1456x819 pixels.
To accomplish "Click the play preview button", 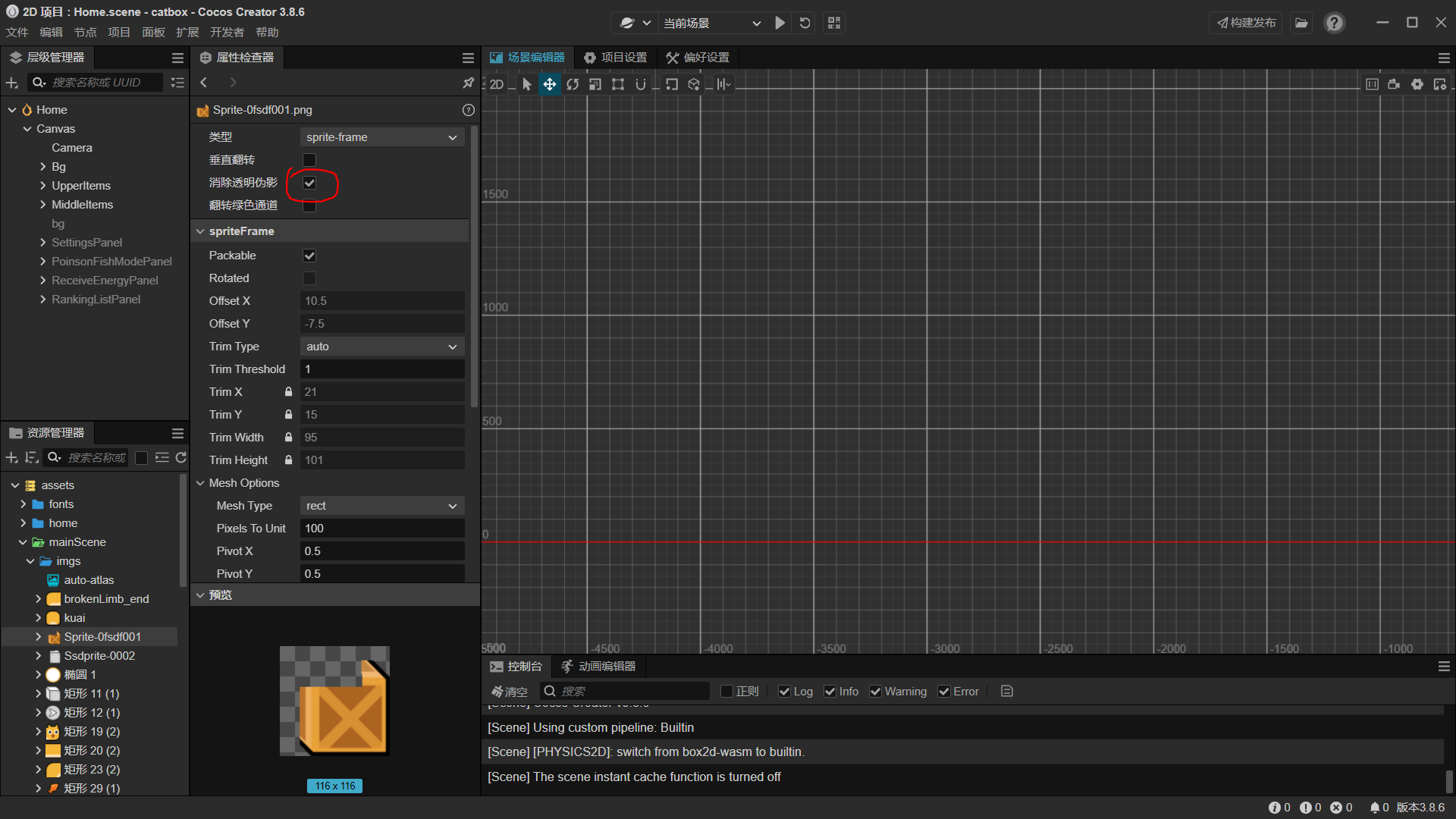I will click(780, 23).
